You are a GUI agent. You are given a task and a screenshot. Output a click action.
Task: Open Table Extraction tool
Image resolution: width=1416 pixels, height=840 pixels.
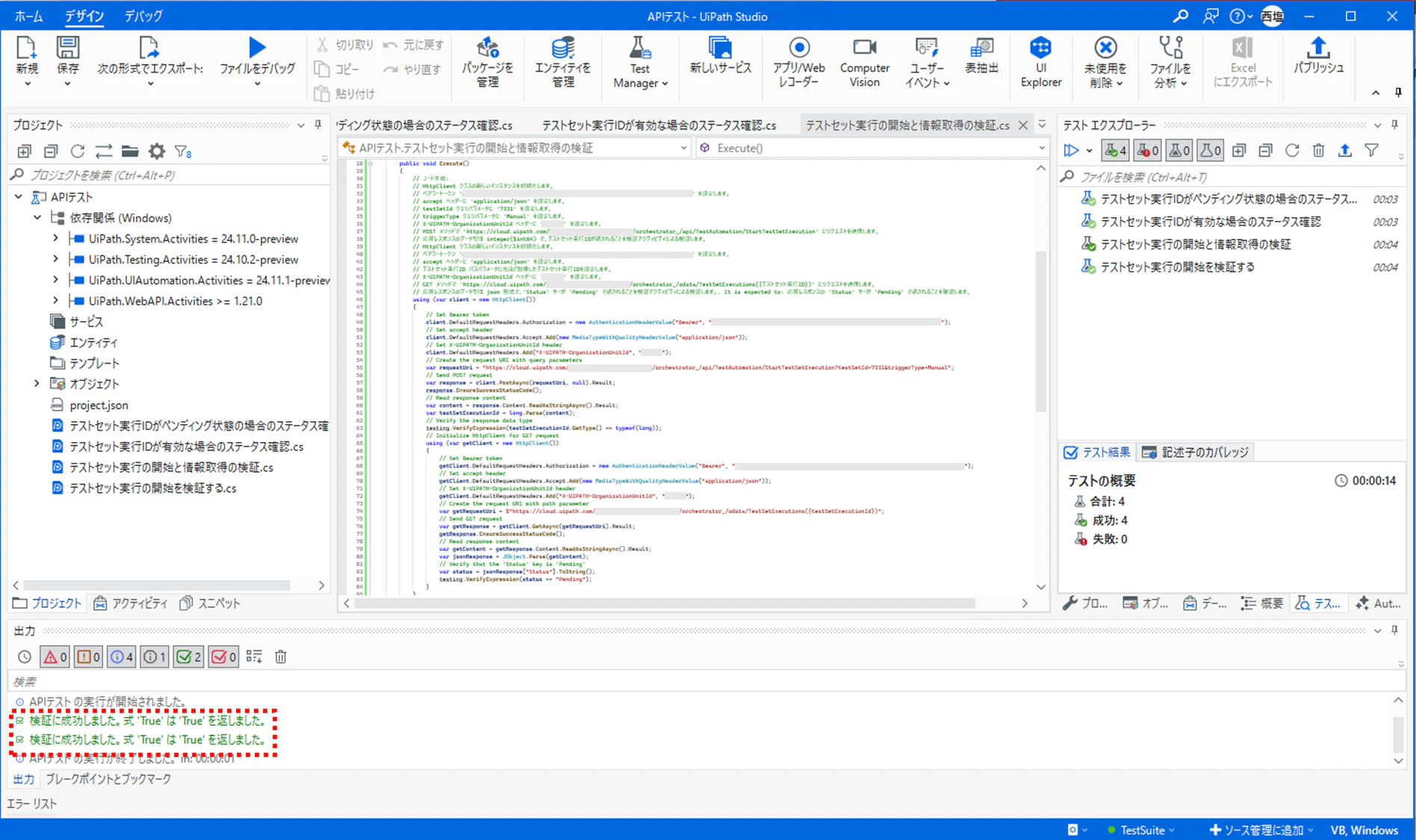tap(981, 55)
